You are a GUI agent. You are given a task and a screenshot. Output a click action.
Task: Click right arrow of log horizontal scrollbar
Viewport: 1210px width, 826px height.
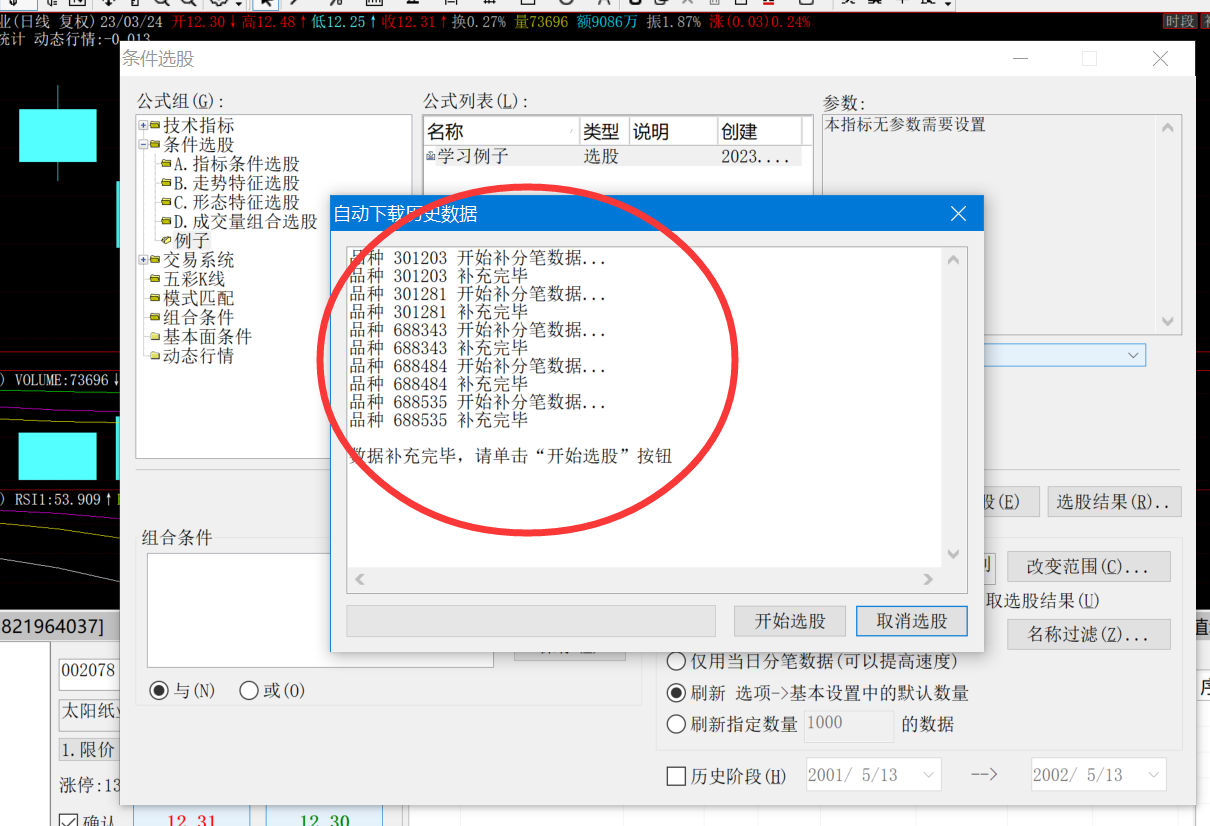coord(929,579)
